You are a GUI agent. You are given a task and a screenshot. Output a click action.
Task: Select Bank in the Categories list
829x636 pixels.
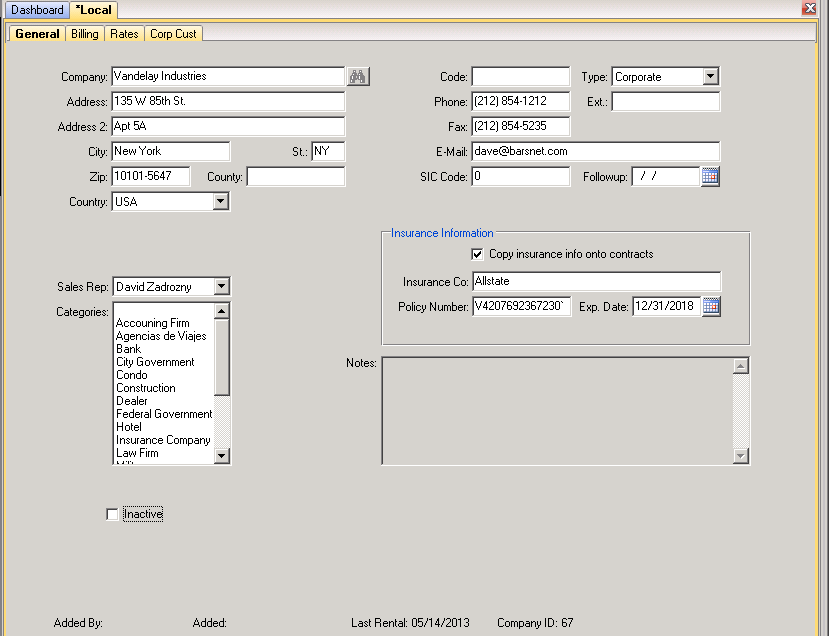[128, 349]
